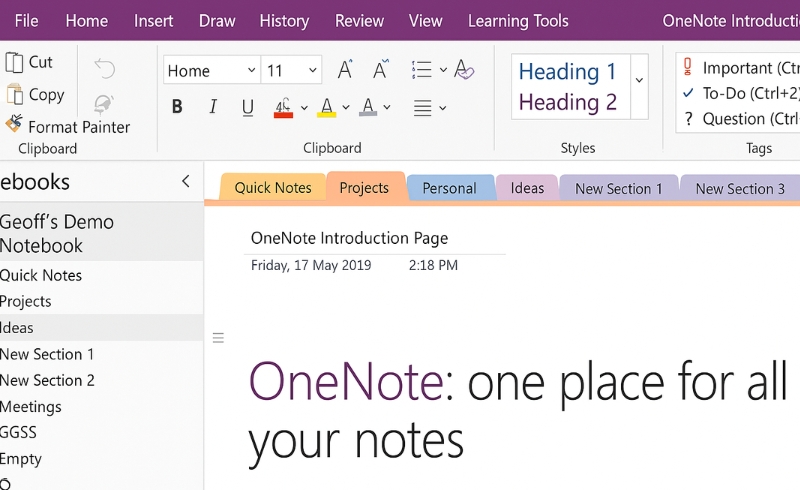Switch to the Draw ribbon tab
This screenshot has width=800, height=490.
point(217,21)
